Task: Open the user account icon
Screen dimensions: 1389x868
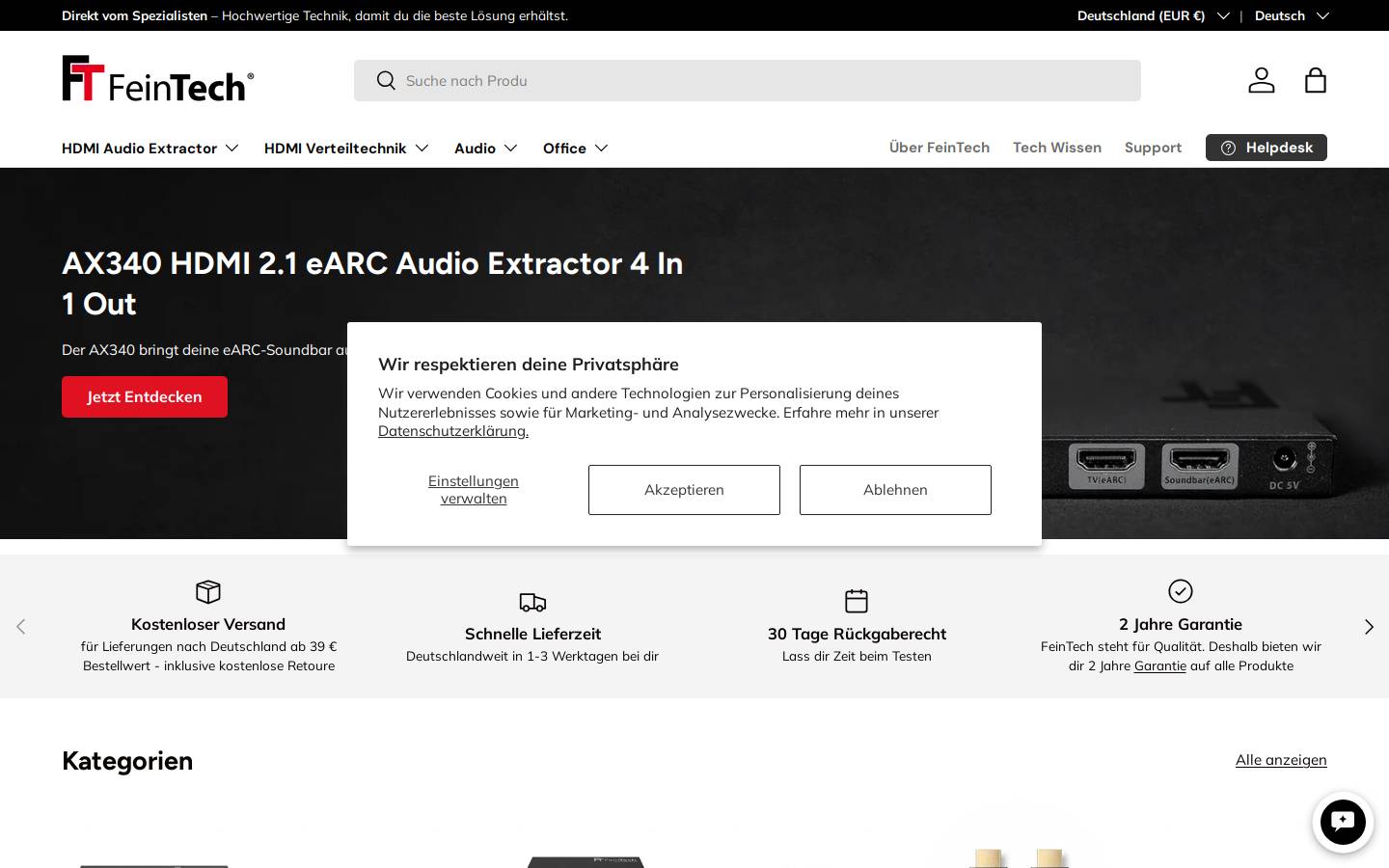Action: click(x=1262, y=80)
